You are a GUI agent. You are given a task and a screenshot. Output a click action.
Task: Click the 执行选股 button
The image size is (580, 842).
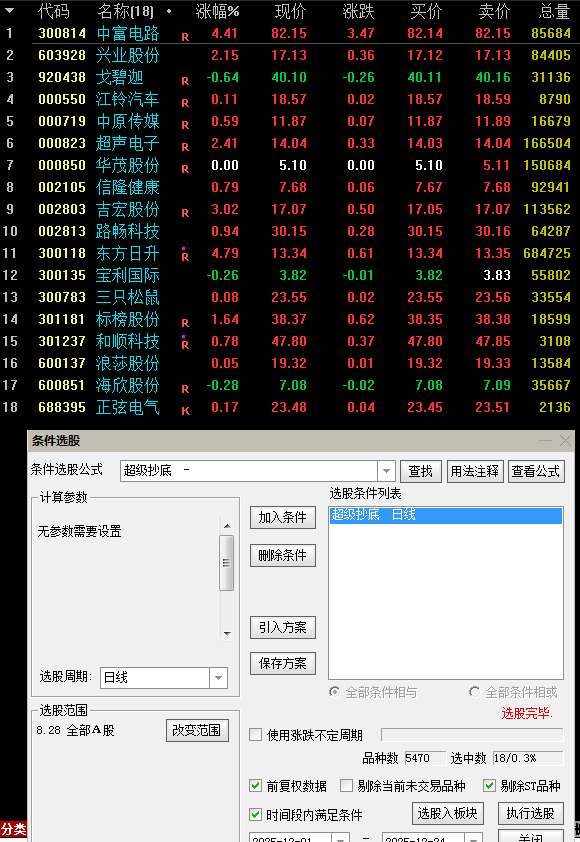pos(530,814)
